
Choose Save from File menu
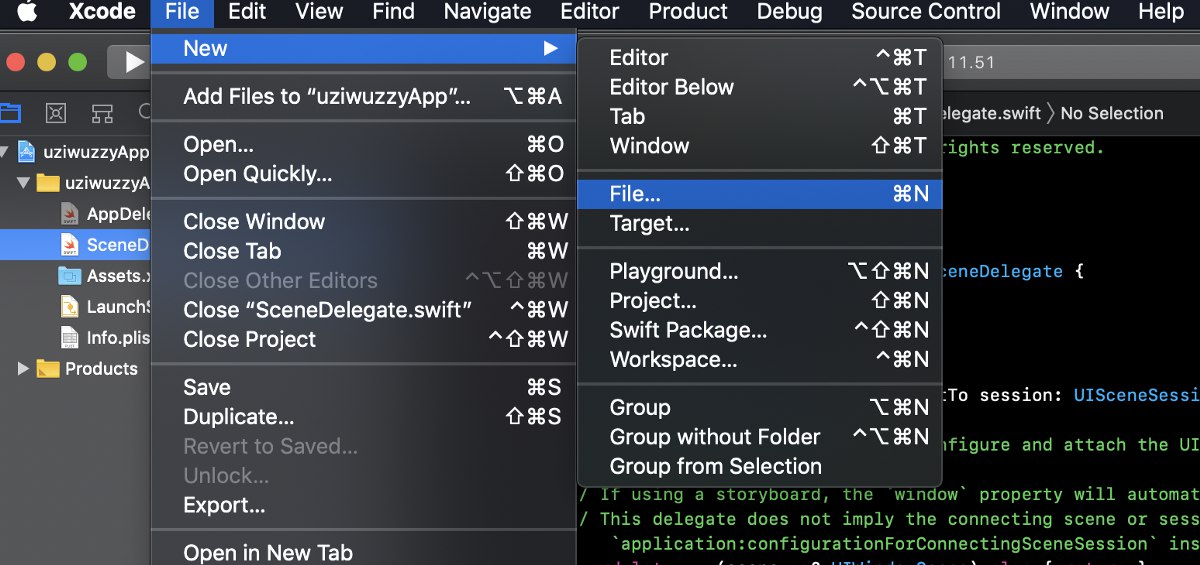pyautogui.click(x=363, y=387)
